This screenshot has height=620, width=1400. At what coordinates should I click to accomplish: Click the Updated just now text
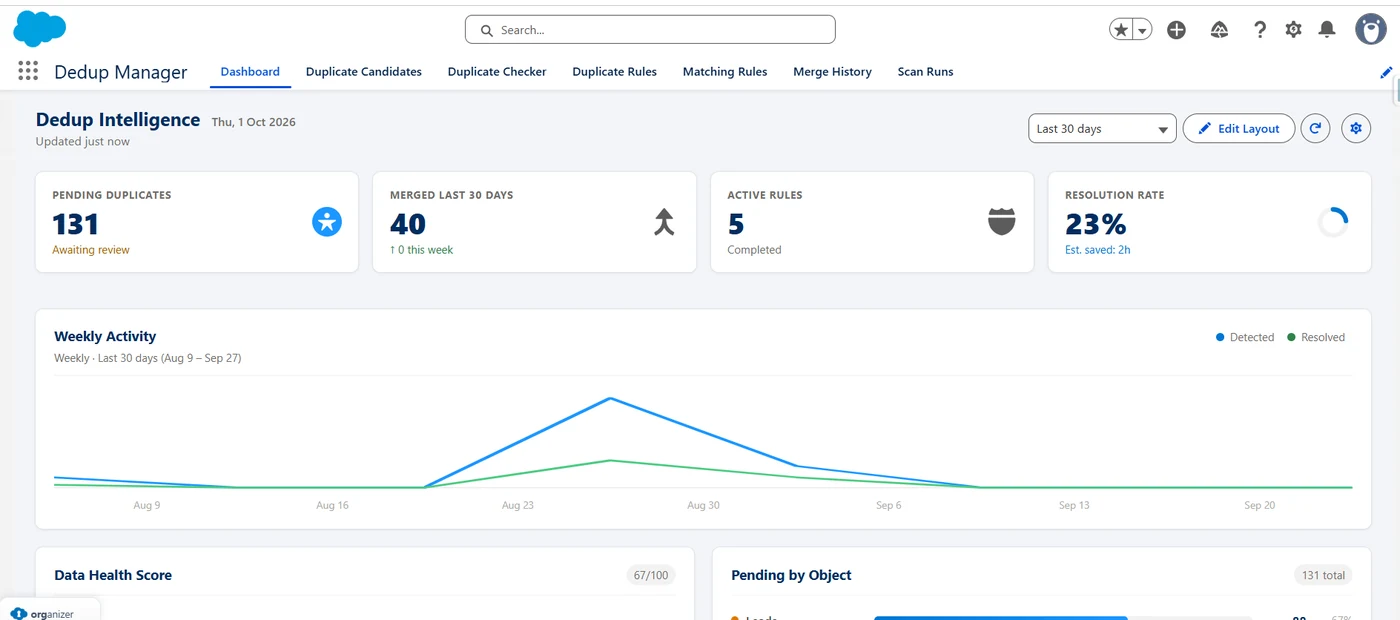[83, 142]
